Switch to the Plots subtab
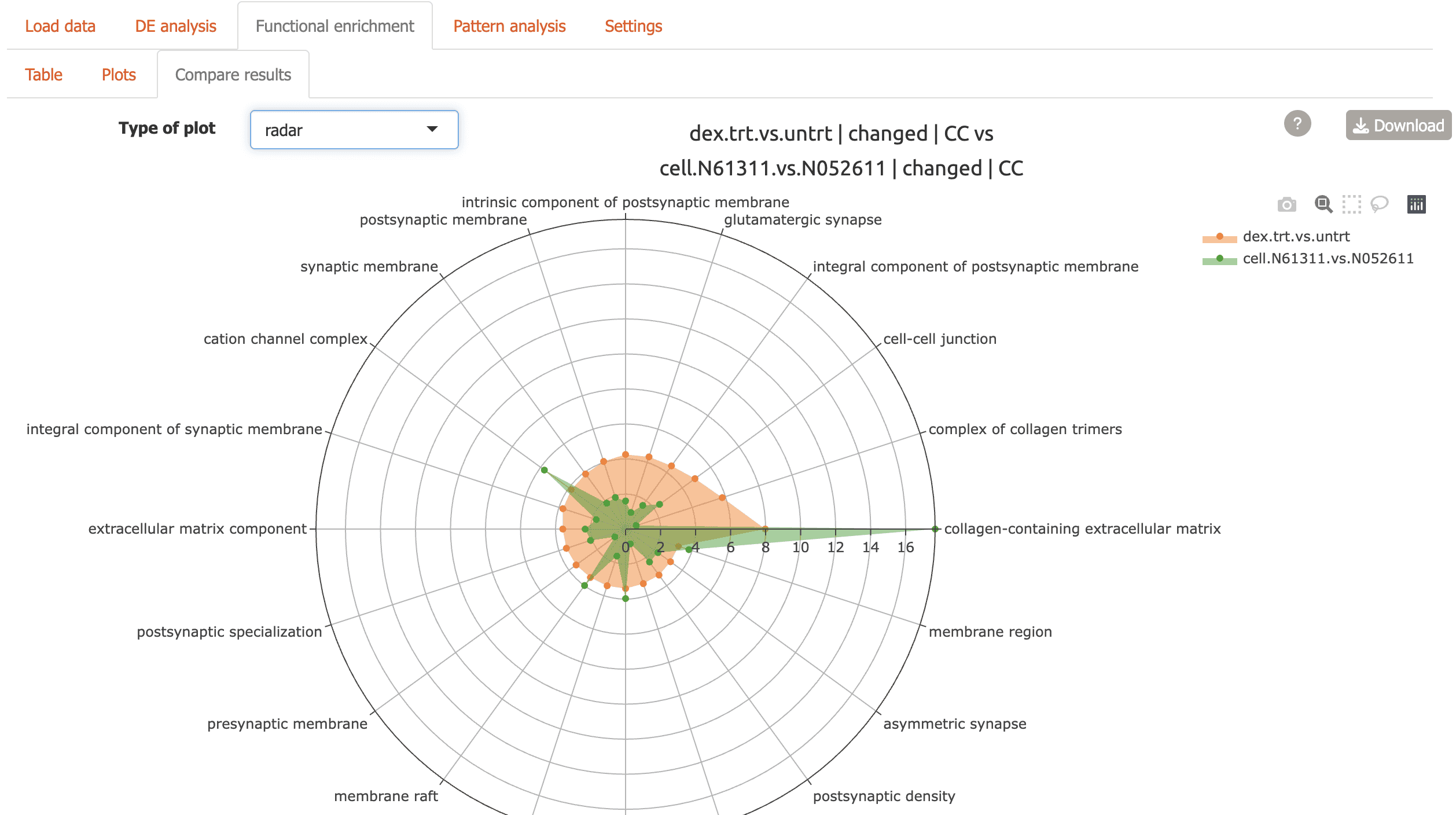Screen dimensions: 1456x815 pos(119,75)
